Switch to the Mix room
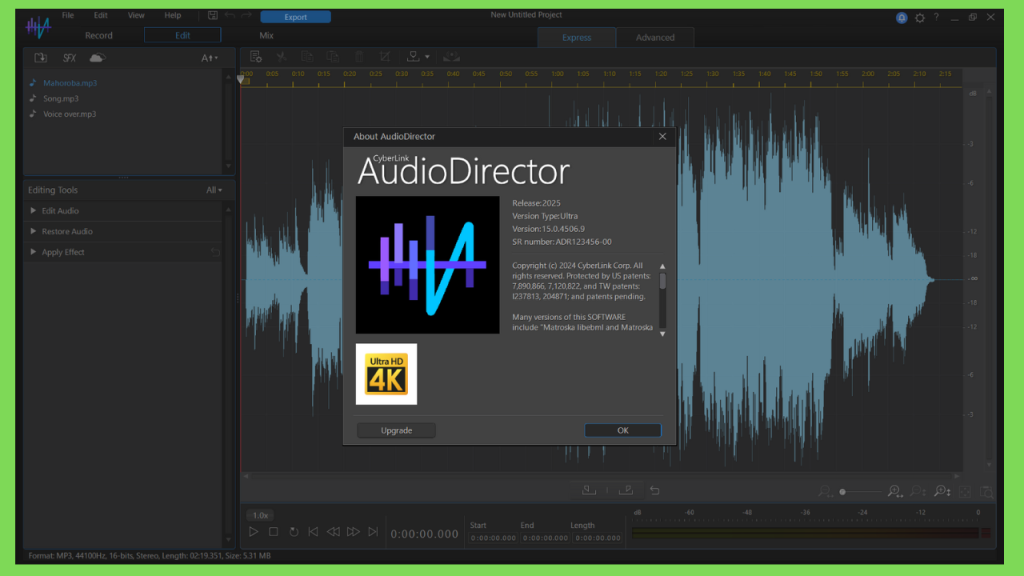 pyautogui.click(x=266, y=35)
